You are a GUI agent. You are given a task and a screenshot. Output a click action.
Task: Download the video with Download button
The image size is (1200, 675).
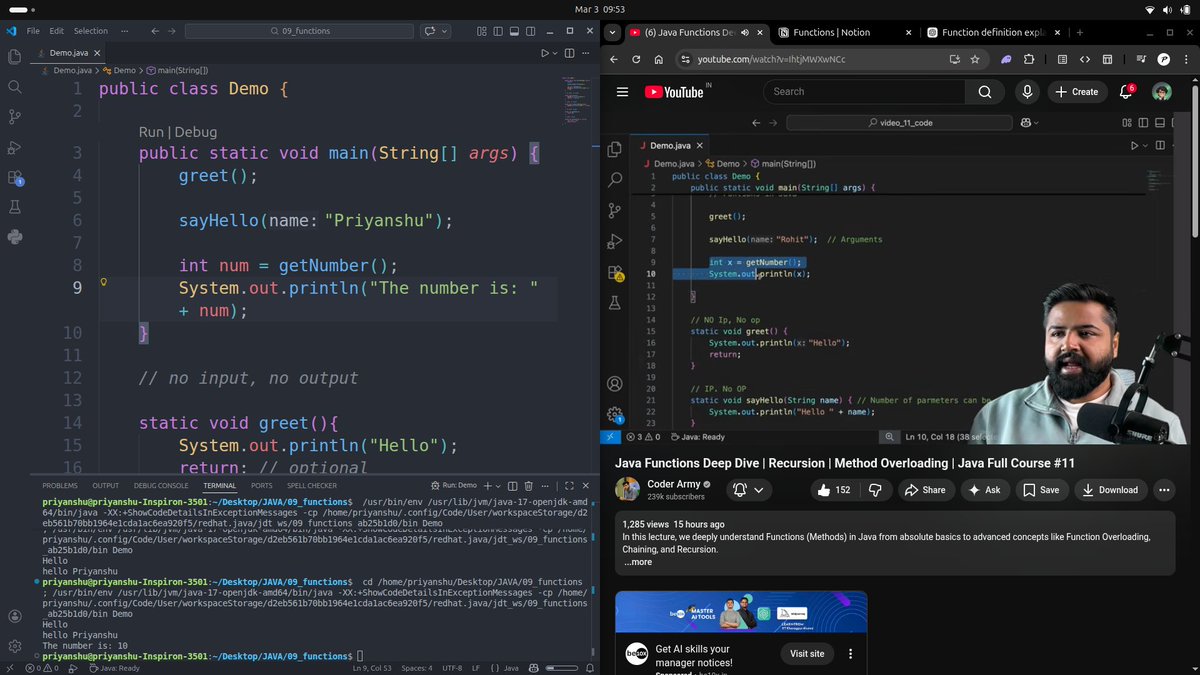[x=1110, y=490]
